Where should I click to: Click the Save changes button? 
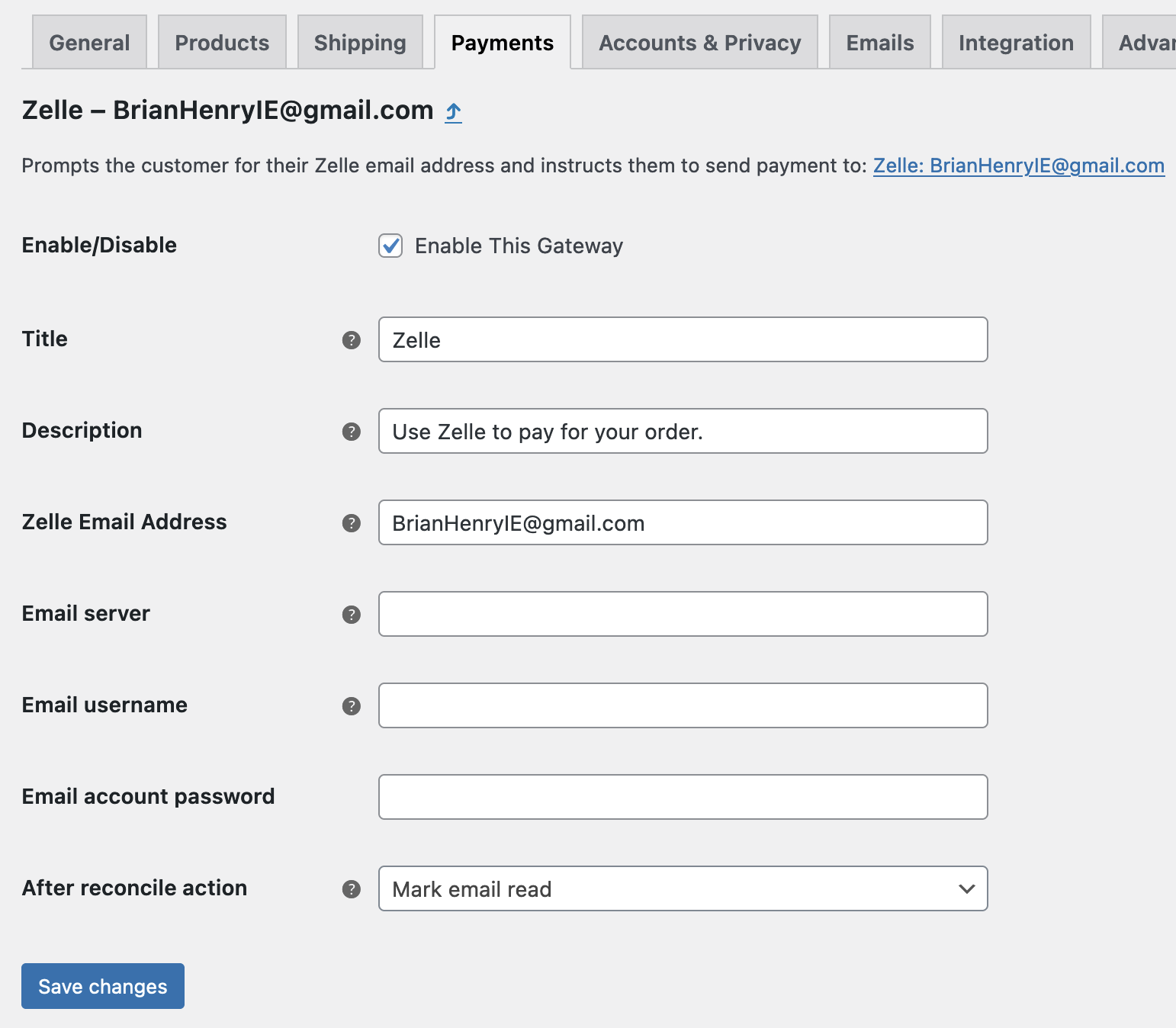pyautogui.click(x=103, y=986)
